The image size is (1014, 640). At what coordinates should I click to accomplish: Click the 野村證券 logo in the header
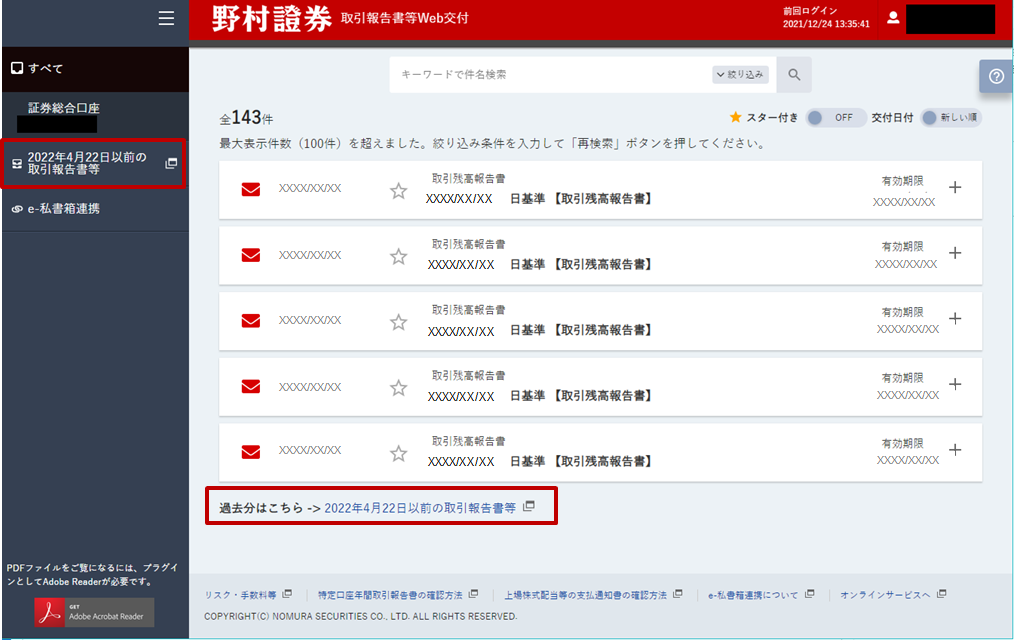pyautogui.click(x=272, y=18)
